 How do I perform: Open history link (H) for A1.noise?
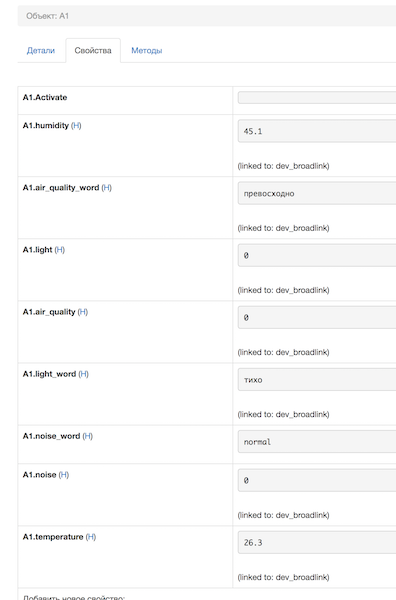64,474
